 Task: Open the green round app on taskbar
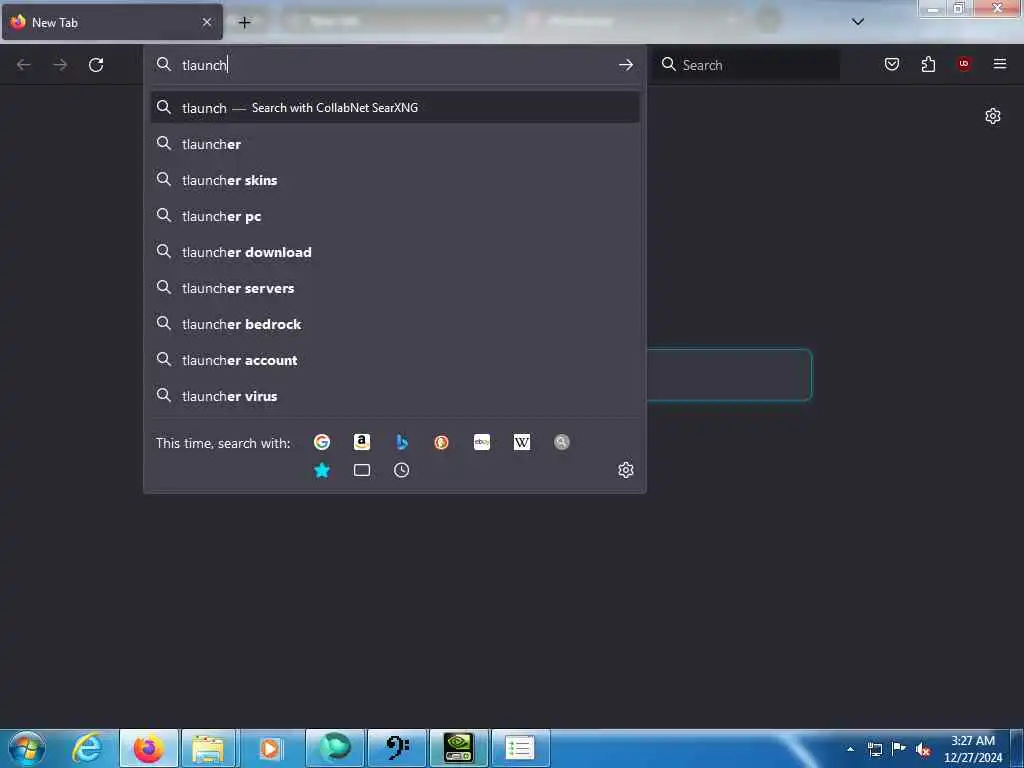point(334,748)
